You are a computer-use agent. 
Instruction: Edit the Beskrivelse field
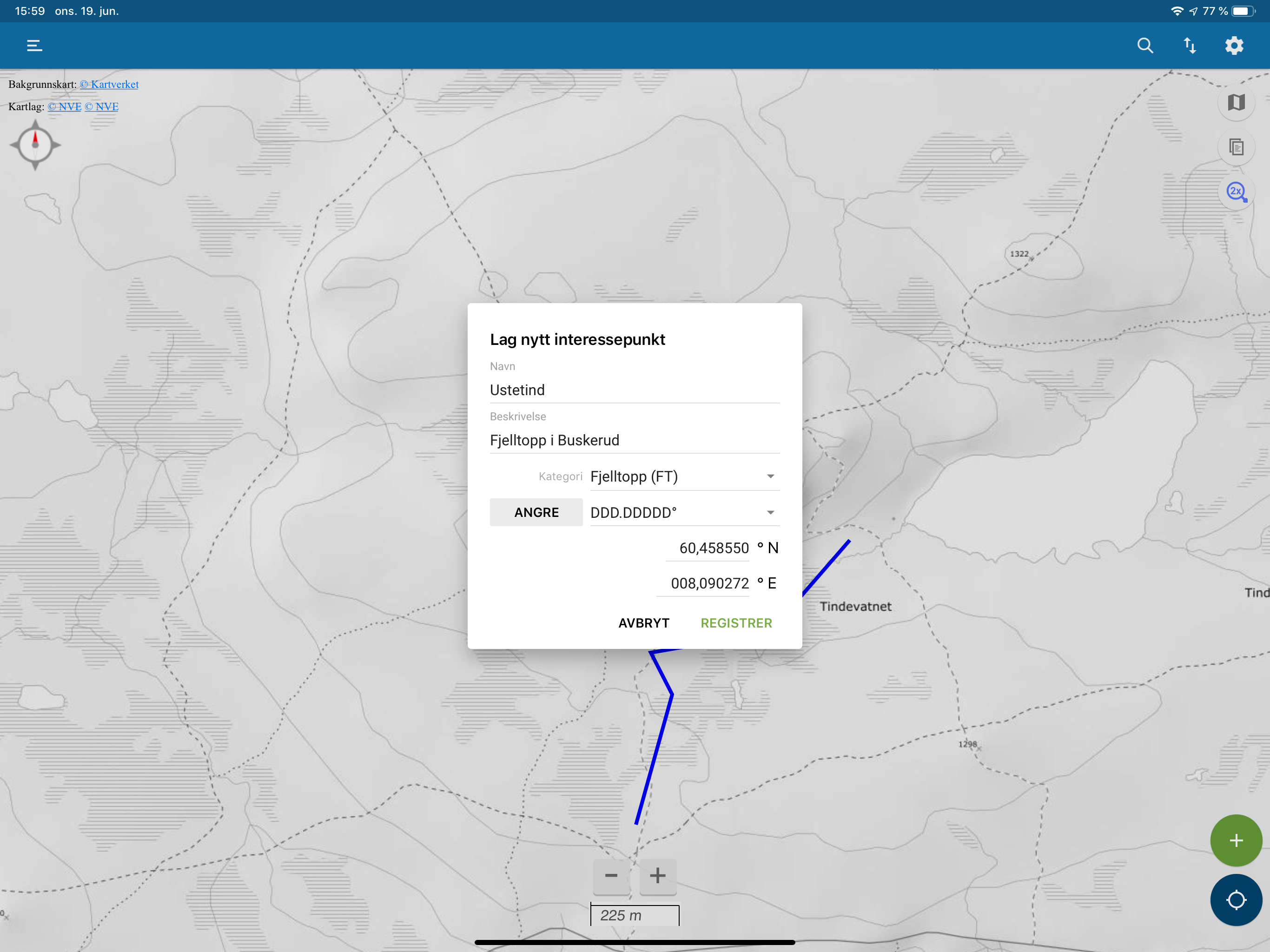[635, 440]
